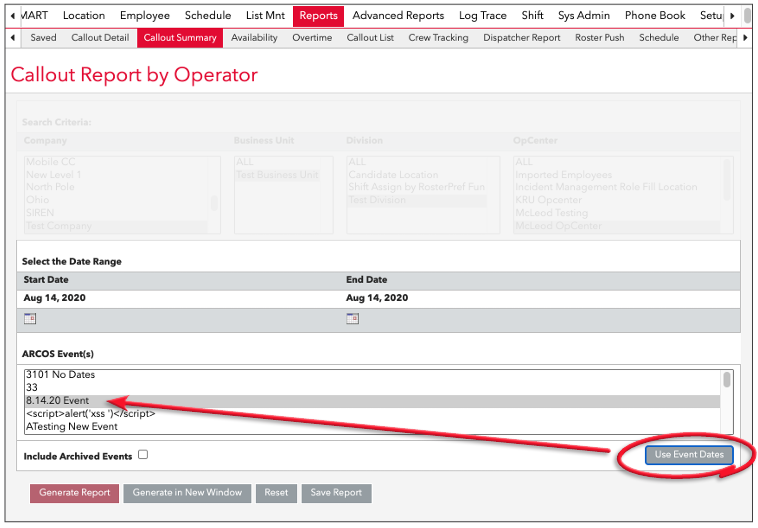Open the Employee tab
This screenshot has width=758, height=528.
145,15
